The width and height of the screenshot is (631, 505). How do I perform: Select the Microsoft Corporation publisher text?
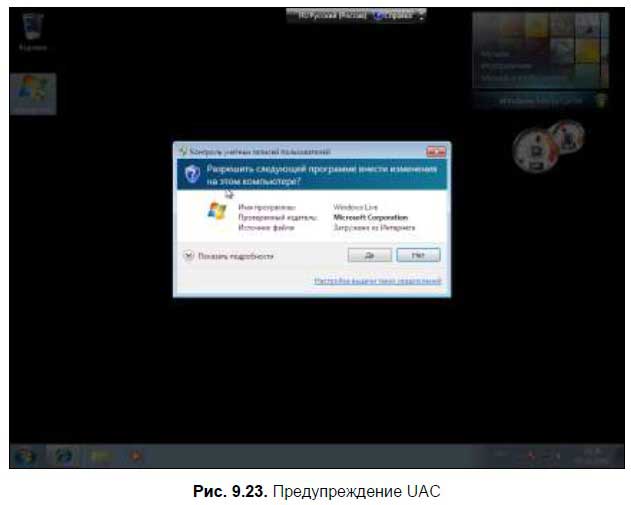371,217
